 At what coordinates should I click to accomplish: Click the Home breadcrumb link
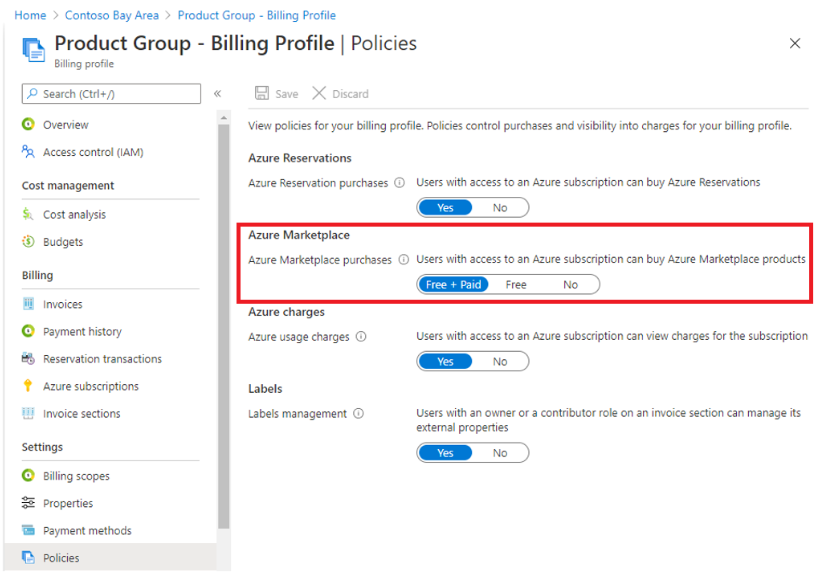[x=30, y=16]
